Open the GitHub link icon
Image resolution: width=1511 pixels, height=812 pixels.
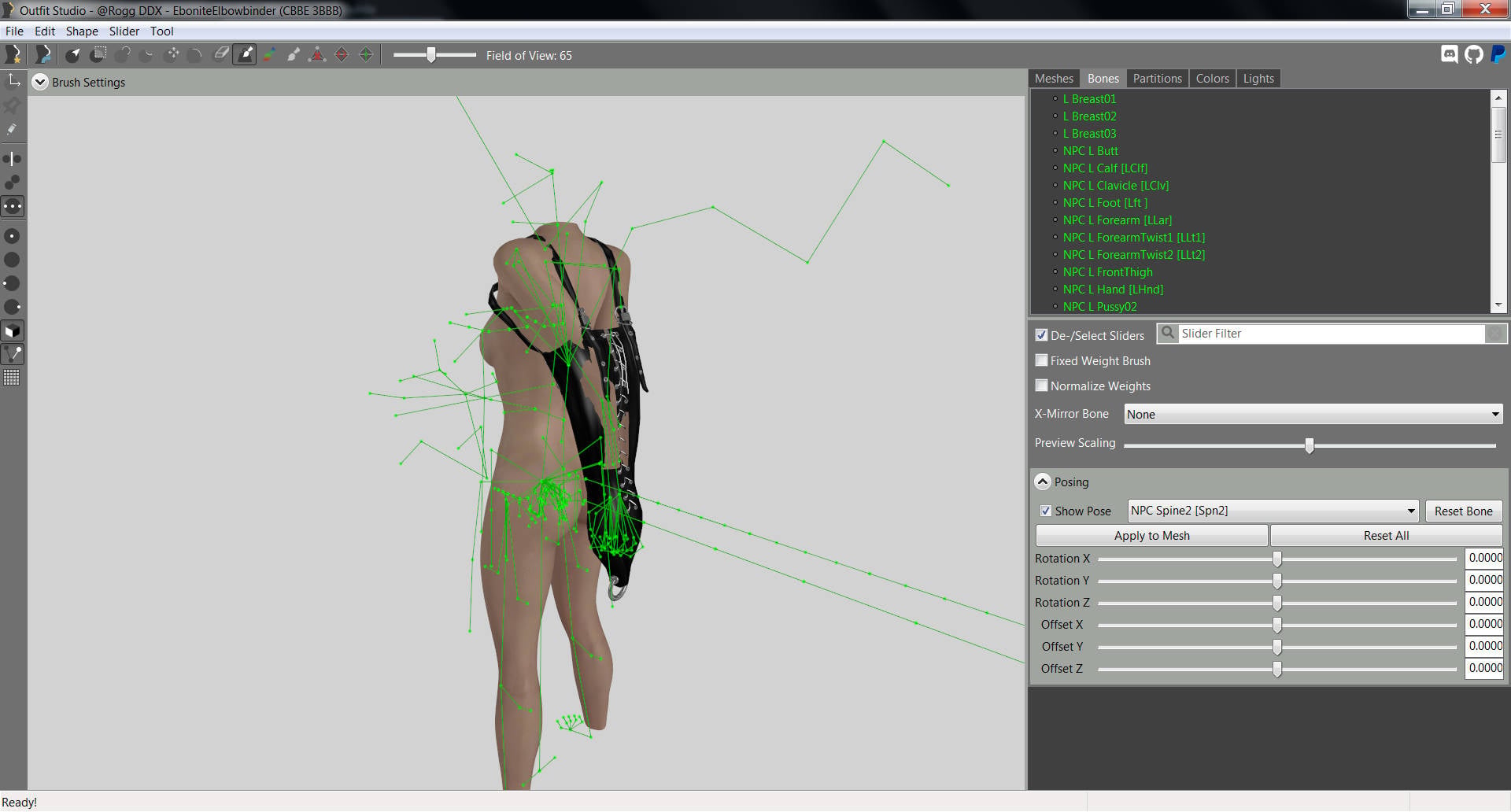(x=1474, y=54)
